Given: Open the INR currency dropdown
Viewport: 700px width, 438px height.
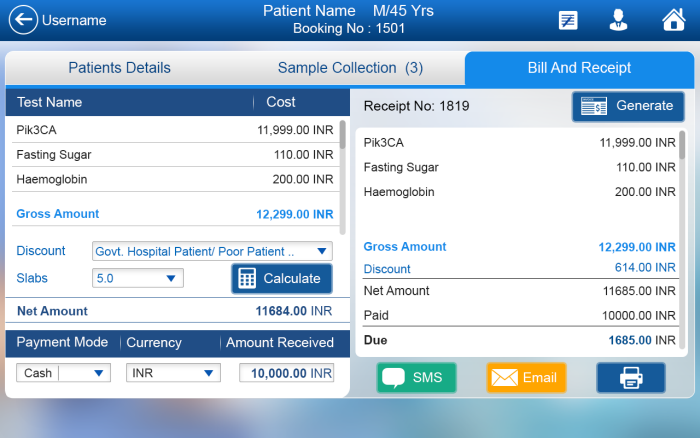Looking at the screenshot, I should (173, 373).
